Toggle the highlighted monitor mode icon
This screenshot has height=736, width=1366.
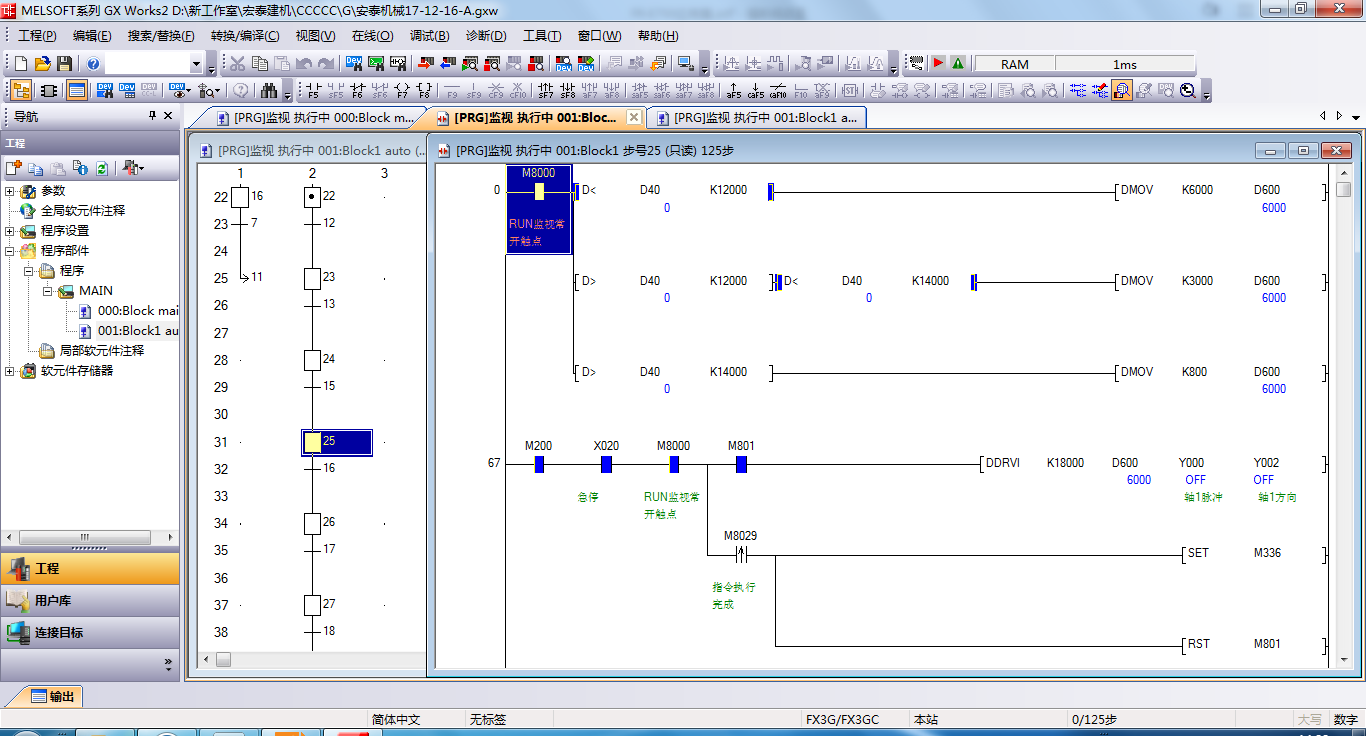coord(1121,91)
